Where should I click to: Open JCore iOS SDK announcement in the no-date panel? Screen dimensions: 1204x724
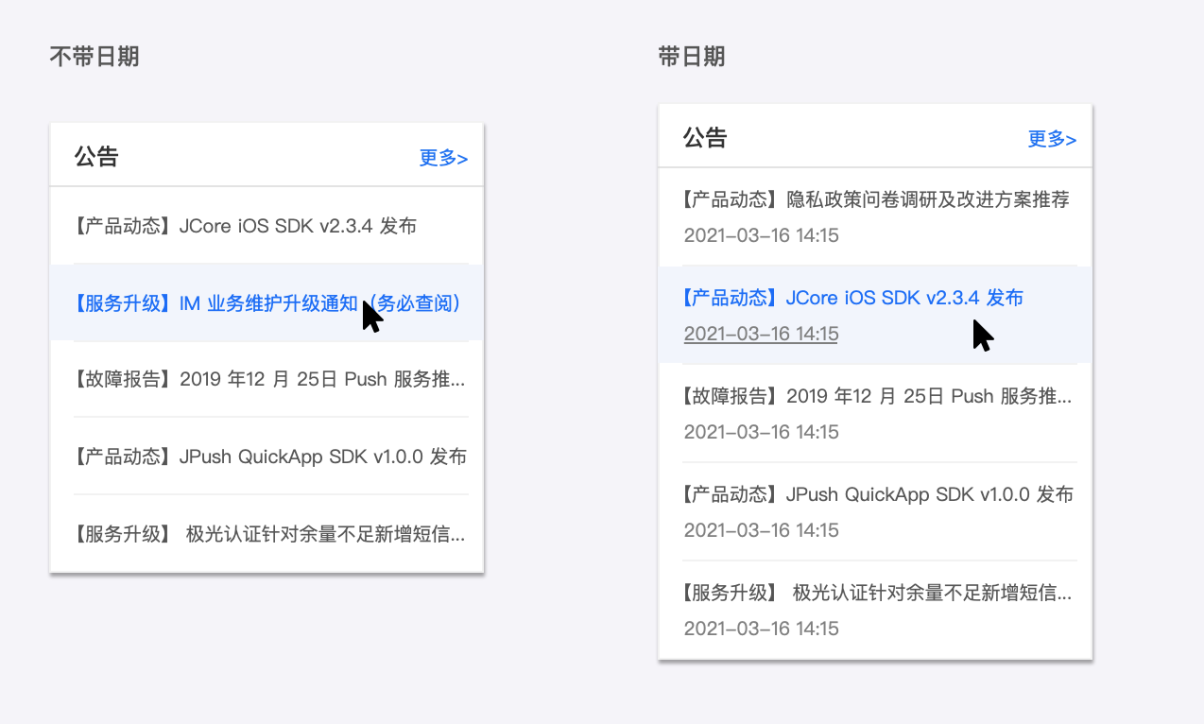coord(245,226)
